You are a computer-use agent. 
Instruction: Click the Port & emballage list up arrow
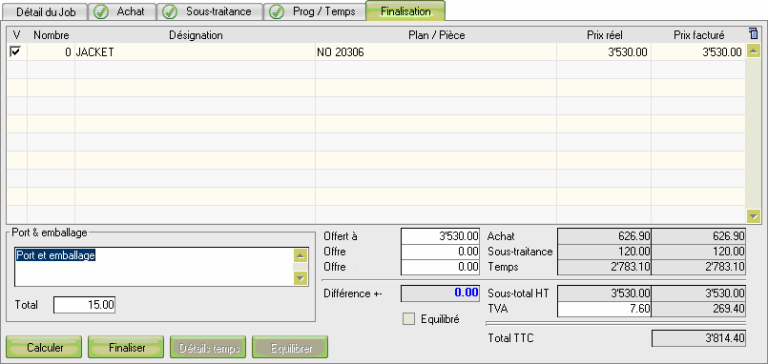click(300, 255)
